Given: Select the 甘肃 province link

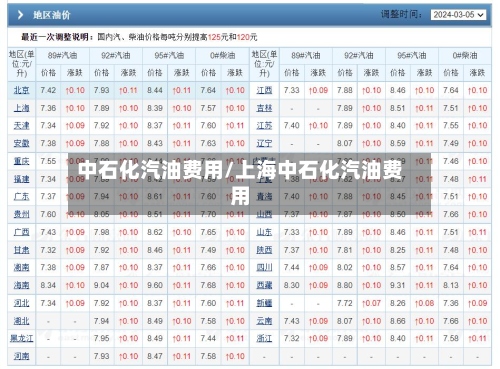Looking at the screenshot, I should [22, 250].
